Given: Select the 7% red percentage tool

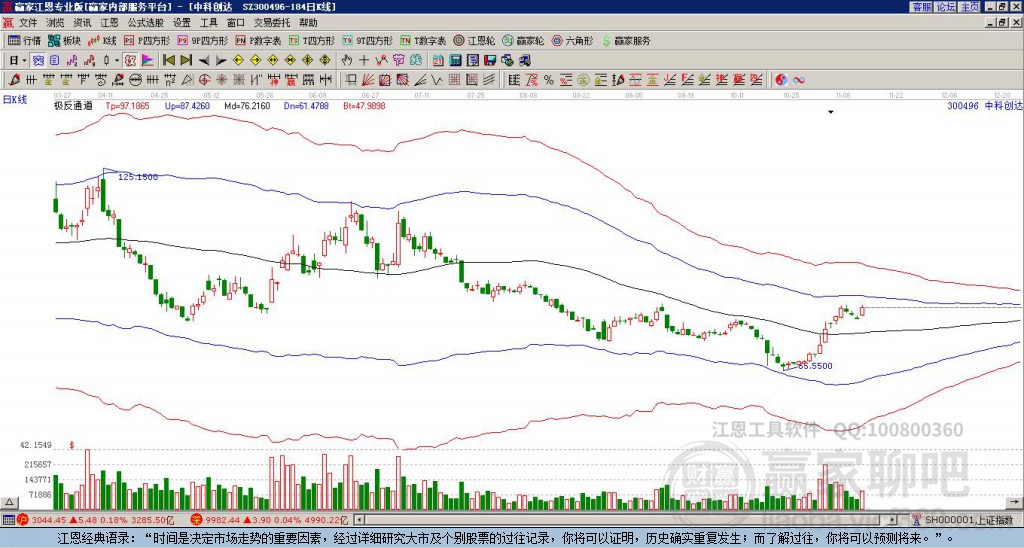Looking at the screenshot, I should [532, 80].
